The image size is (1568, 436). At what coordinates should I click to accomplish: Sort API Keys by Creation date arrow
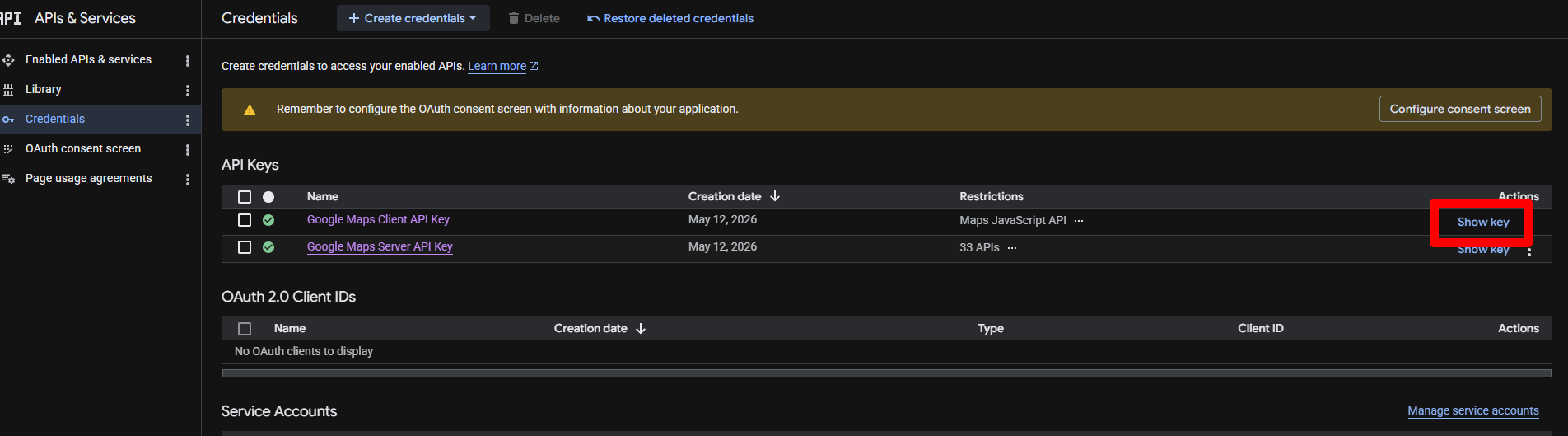[775, 196]
